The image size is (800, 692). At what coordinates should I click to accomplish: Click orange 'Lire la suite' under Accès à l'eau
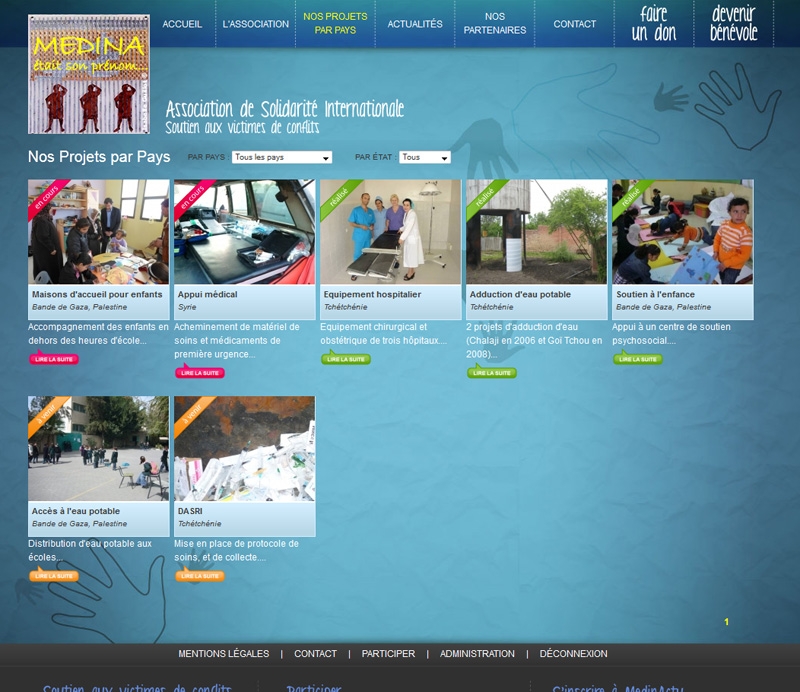[53, 576]
